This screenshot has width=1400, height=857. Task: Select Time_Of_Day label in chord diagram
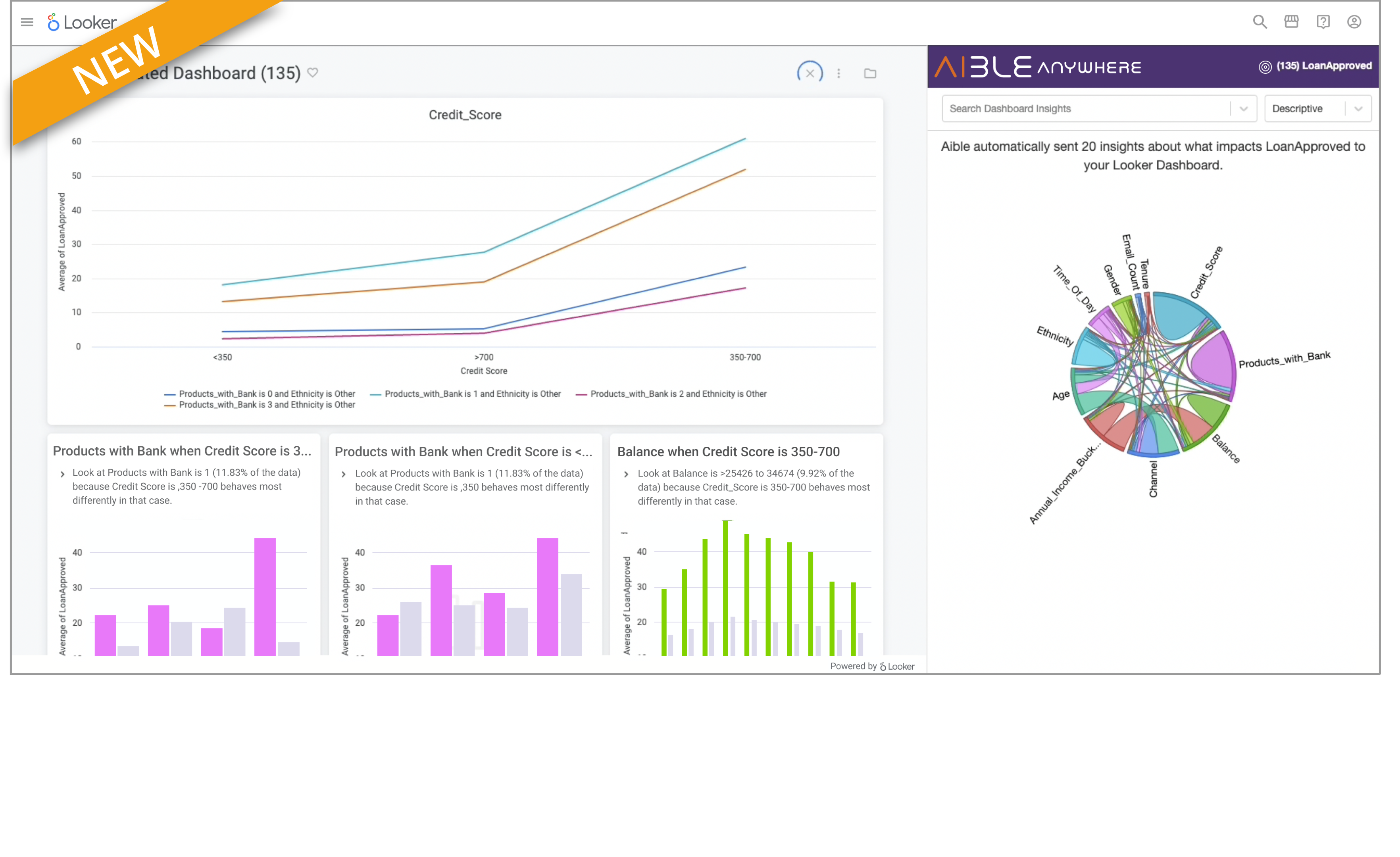click(1074, 288)
